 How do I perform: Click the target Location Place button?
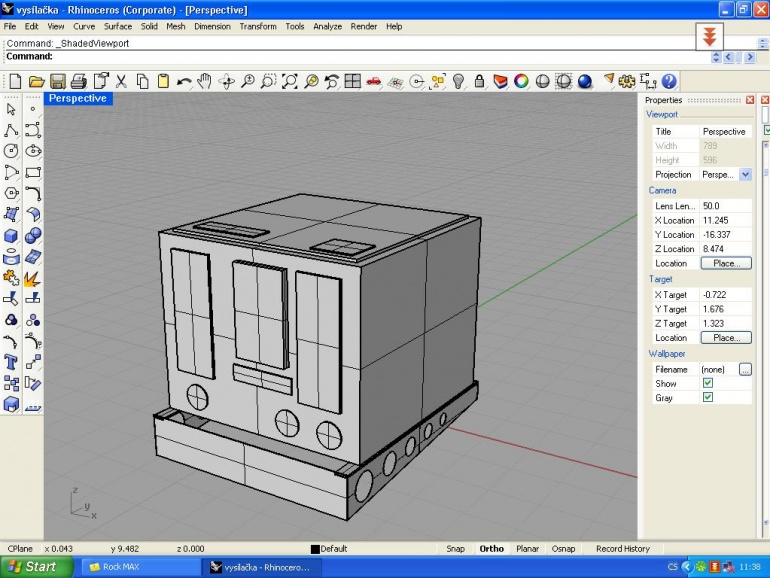(726, 337)
